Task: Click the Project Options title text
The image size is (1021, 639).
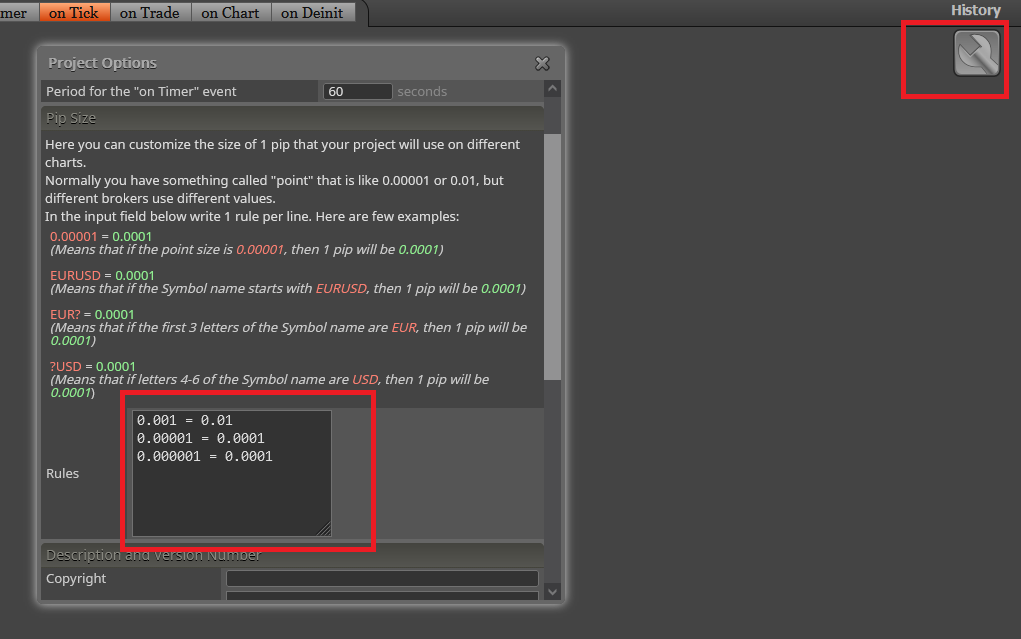Action: tap(102, 63)
